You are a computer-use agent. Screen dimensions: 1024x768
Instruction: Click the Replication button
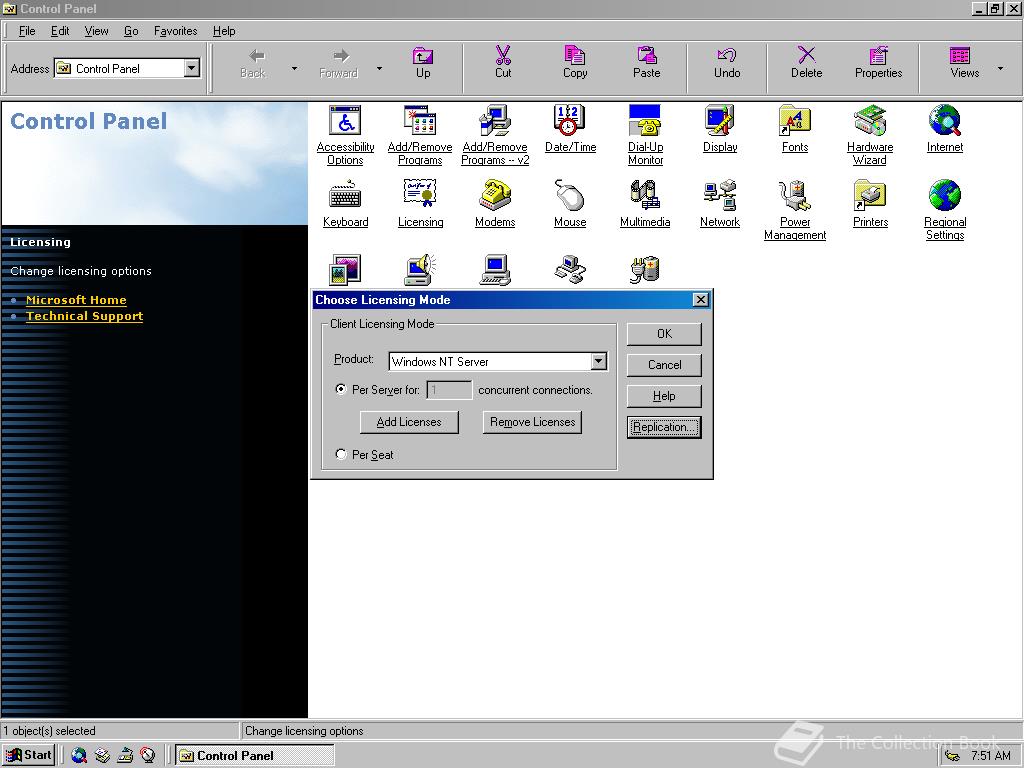(x=664, y=427)
